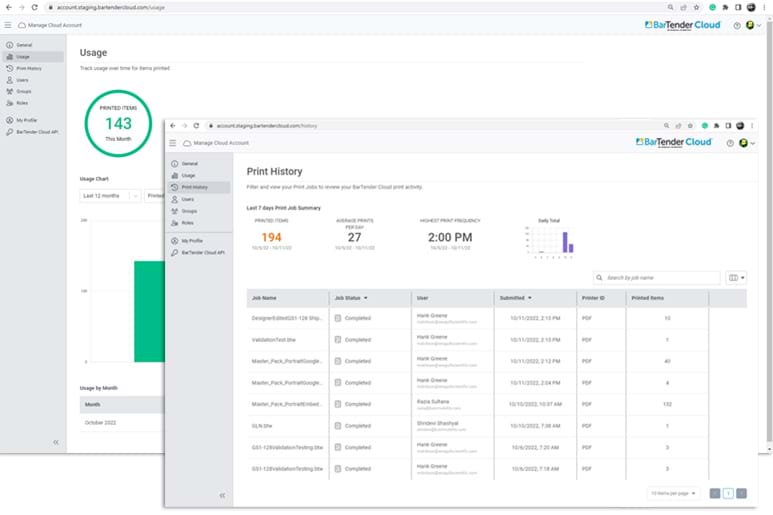Viewport: 773px width, 515px height.
Task: Open the column chooser dropdown
Action: 736,277
